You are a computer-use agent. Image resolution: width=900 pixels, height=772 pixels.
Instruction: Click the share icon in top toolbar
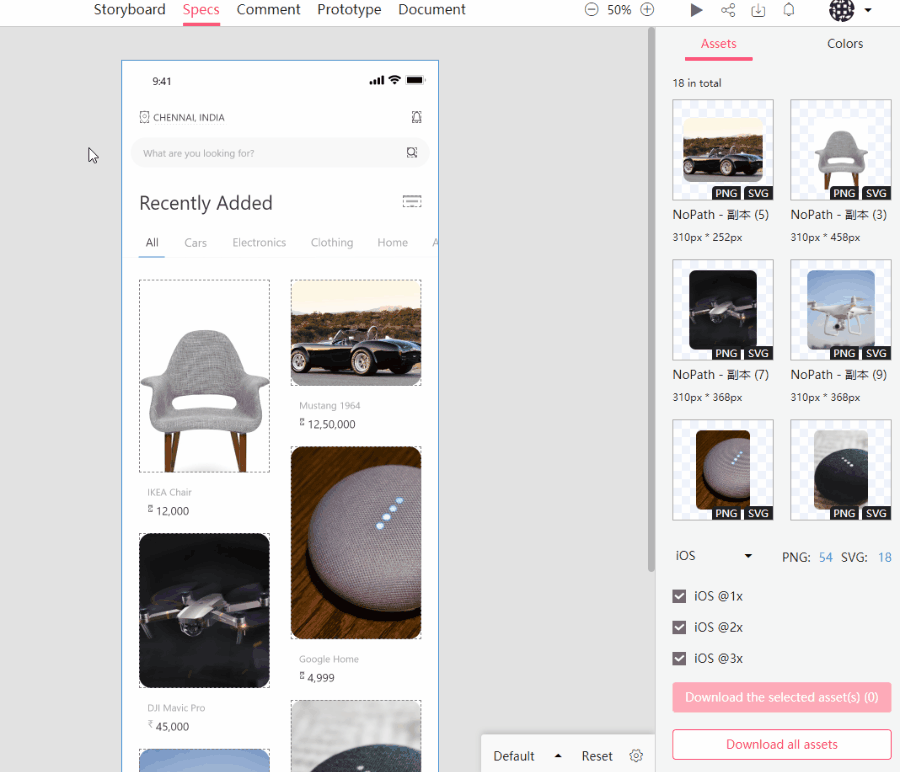[x=728, y=10]
